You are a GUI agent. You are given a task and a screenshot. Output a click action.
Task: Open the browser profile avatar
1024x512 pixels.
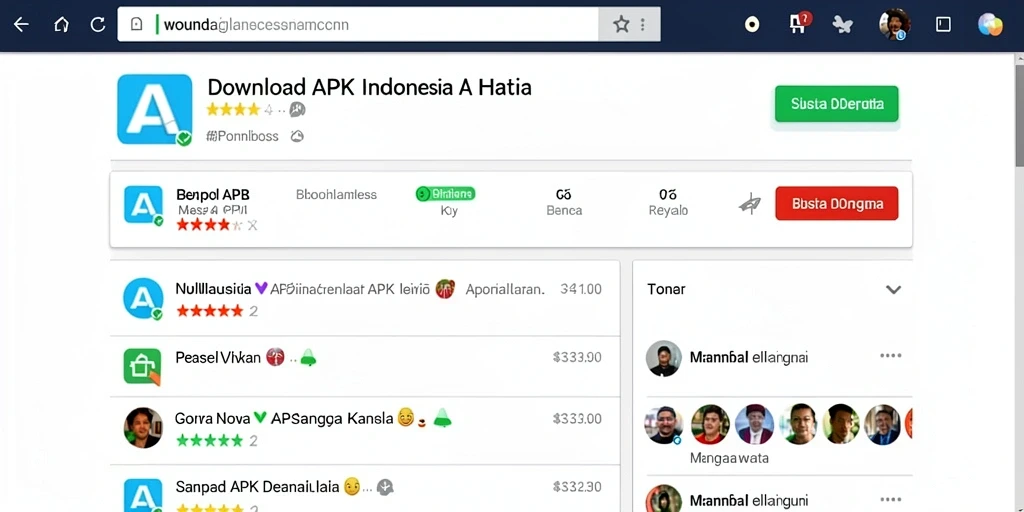894,25
